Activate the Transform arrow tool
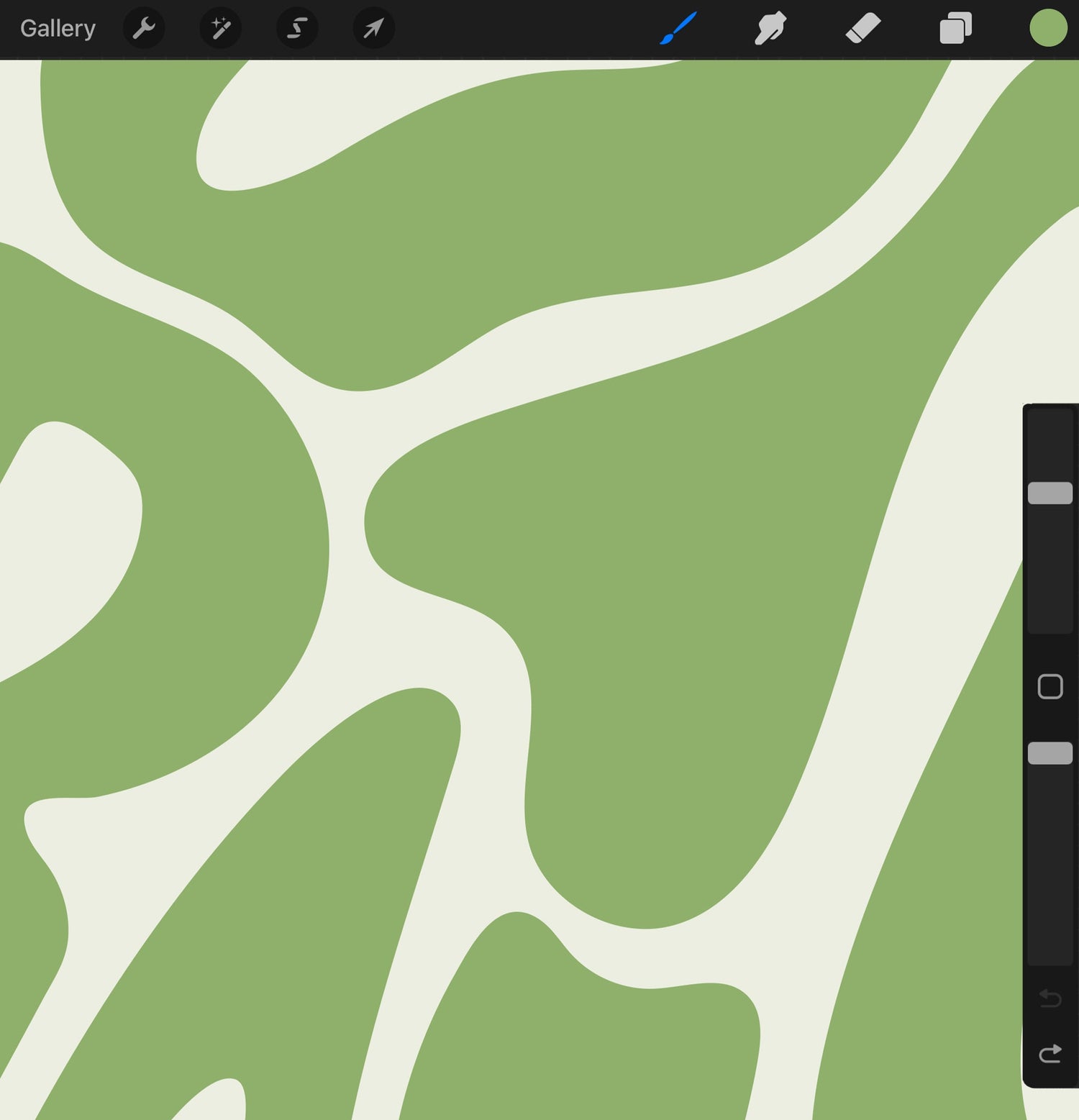 coord(373,29)
